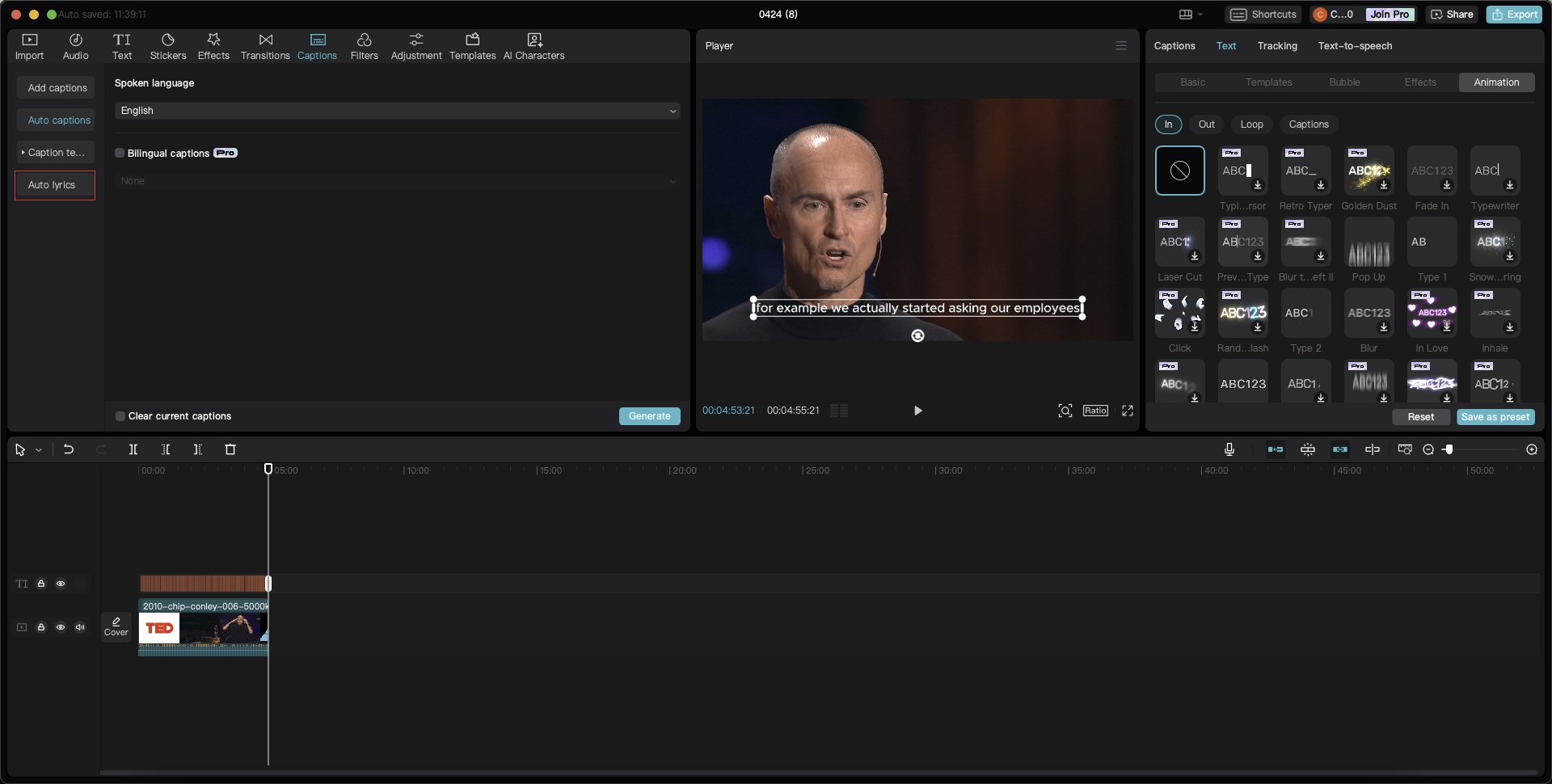This screenshot has width=1552, height=784.
Task: Toggle the preview axis in timeline toolbar
Action: tap(1373, 449)
